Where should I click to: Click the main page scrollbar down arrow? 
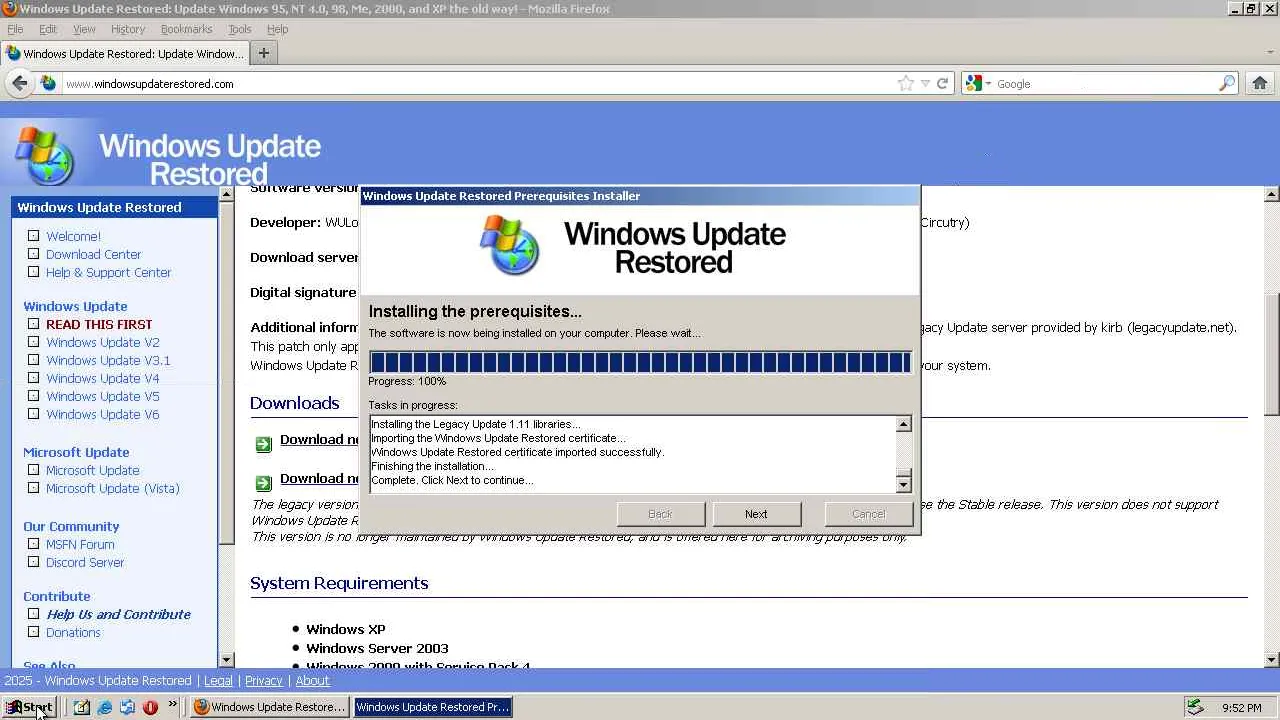click(1271, 659)
